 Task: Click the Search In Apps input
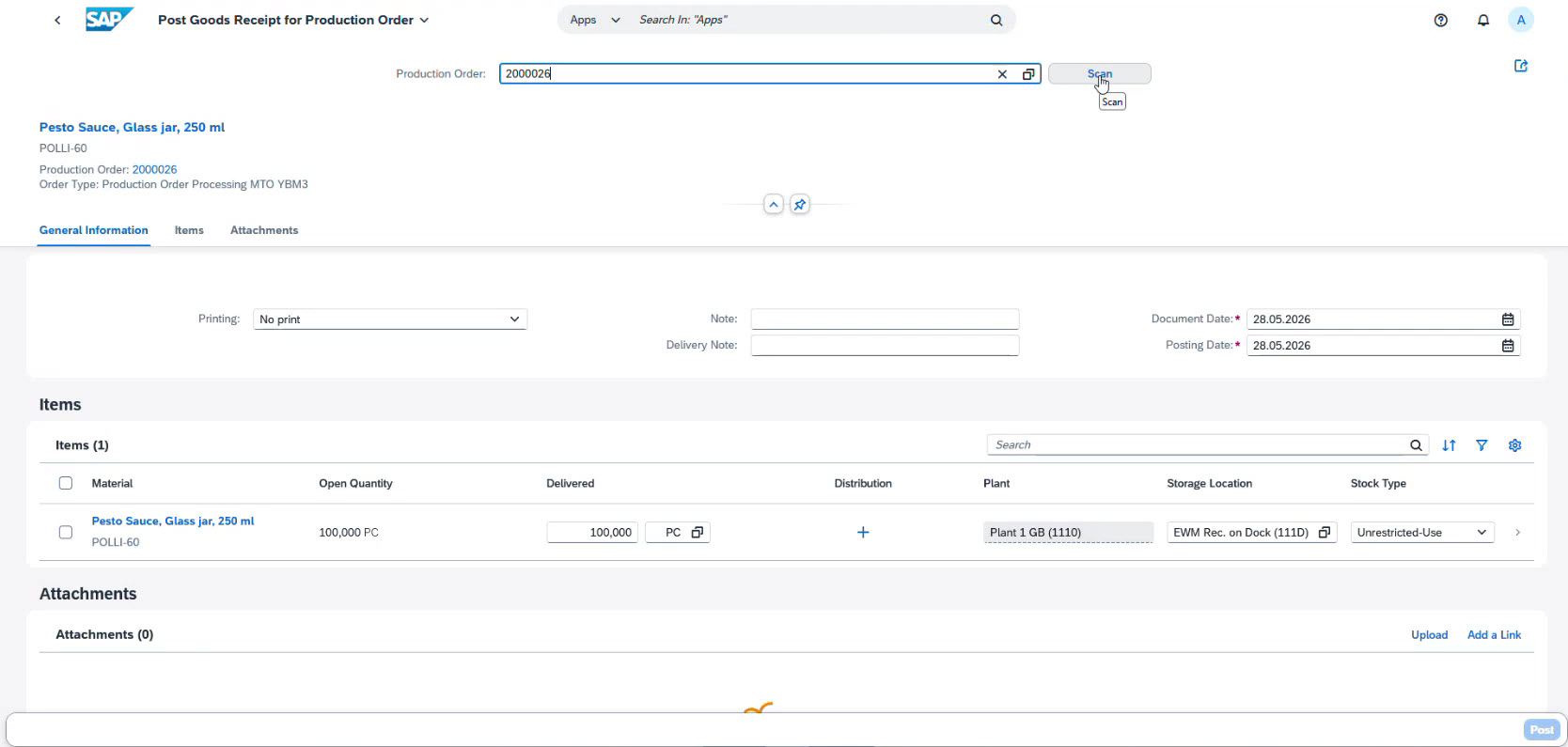click(x=808, y=20)
